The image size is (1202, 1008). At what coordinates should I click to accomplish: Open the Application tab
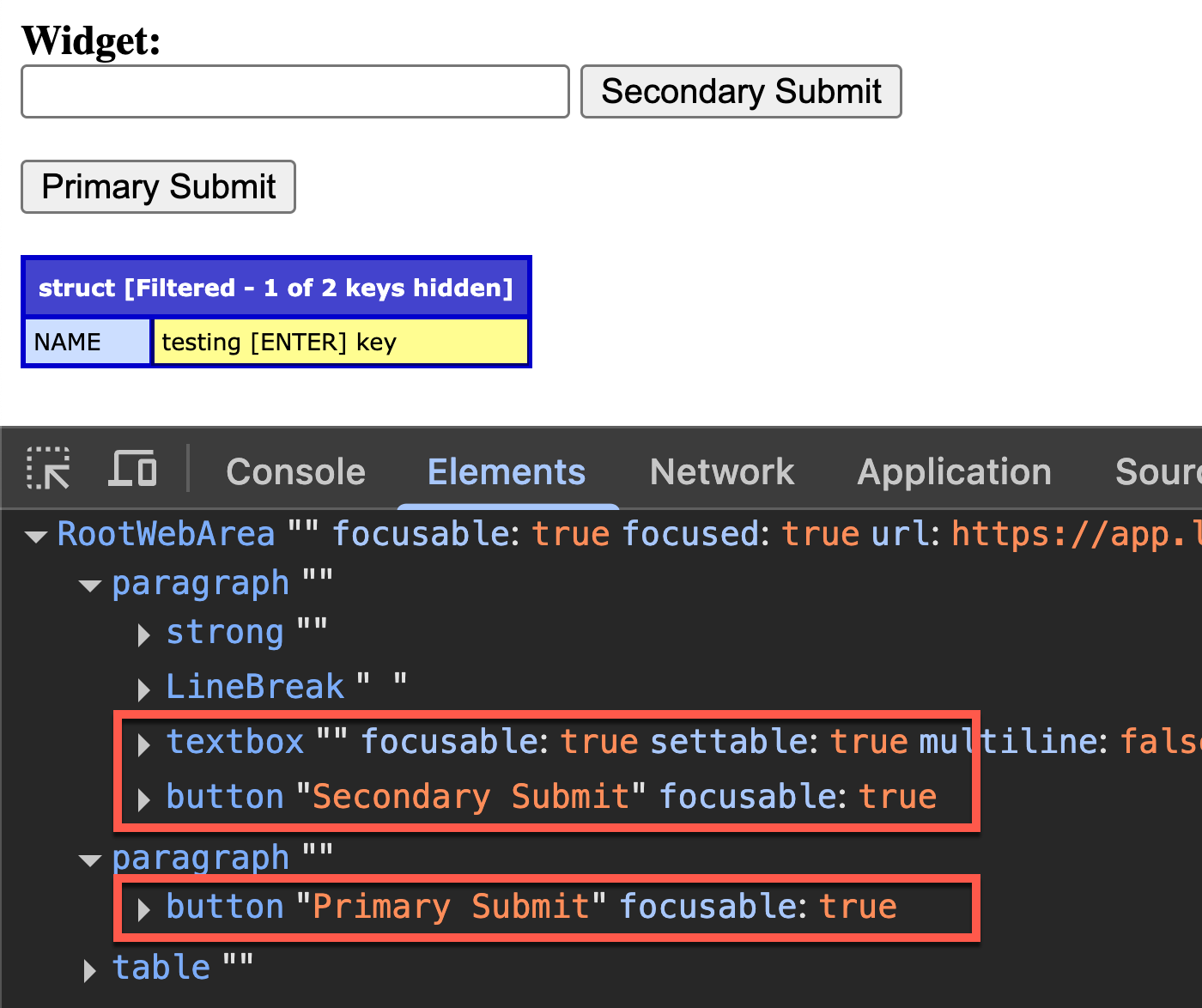click(x=953, y=471)
